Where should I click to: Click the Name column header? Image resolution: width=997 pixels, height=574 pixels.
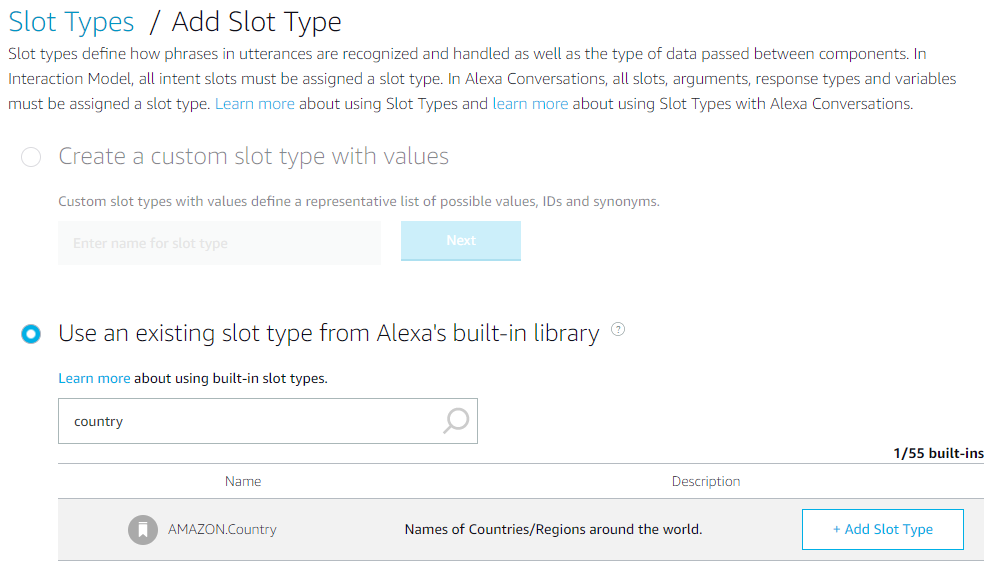point(243,481)
